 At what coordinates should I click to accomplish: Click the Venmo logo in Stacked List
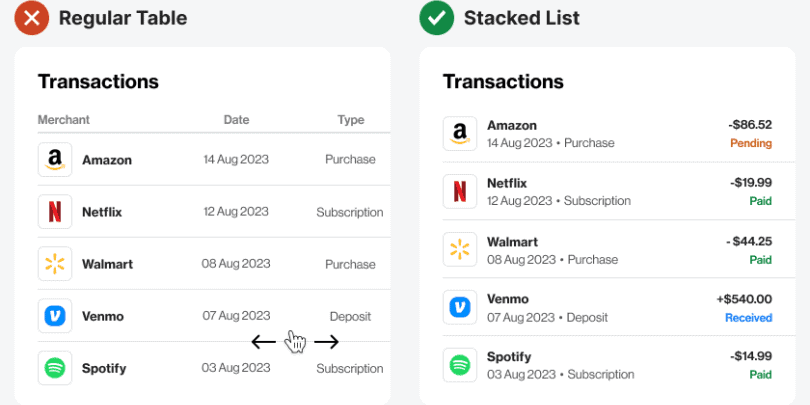[460, 307]
